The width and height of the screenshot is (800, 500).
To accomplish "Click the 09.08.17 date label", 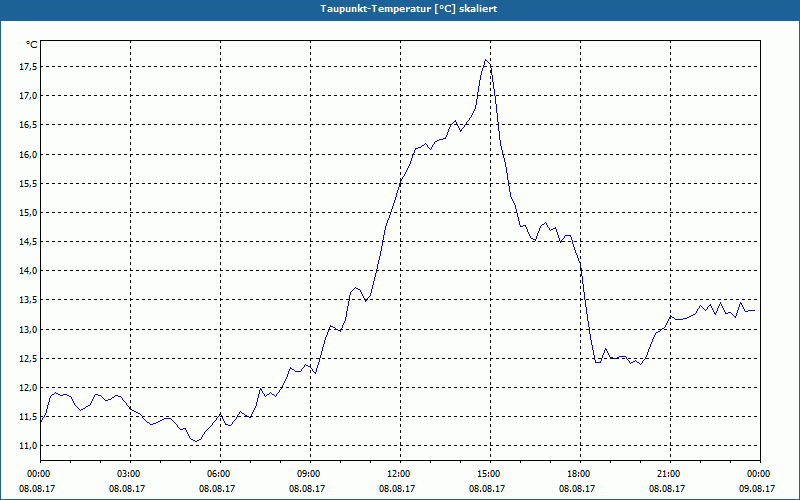I will tap(757, 489).
